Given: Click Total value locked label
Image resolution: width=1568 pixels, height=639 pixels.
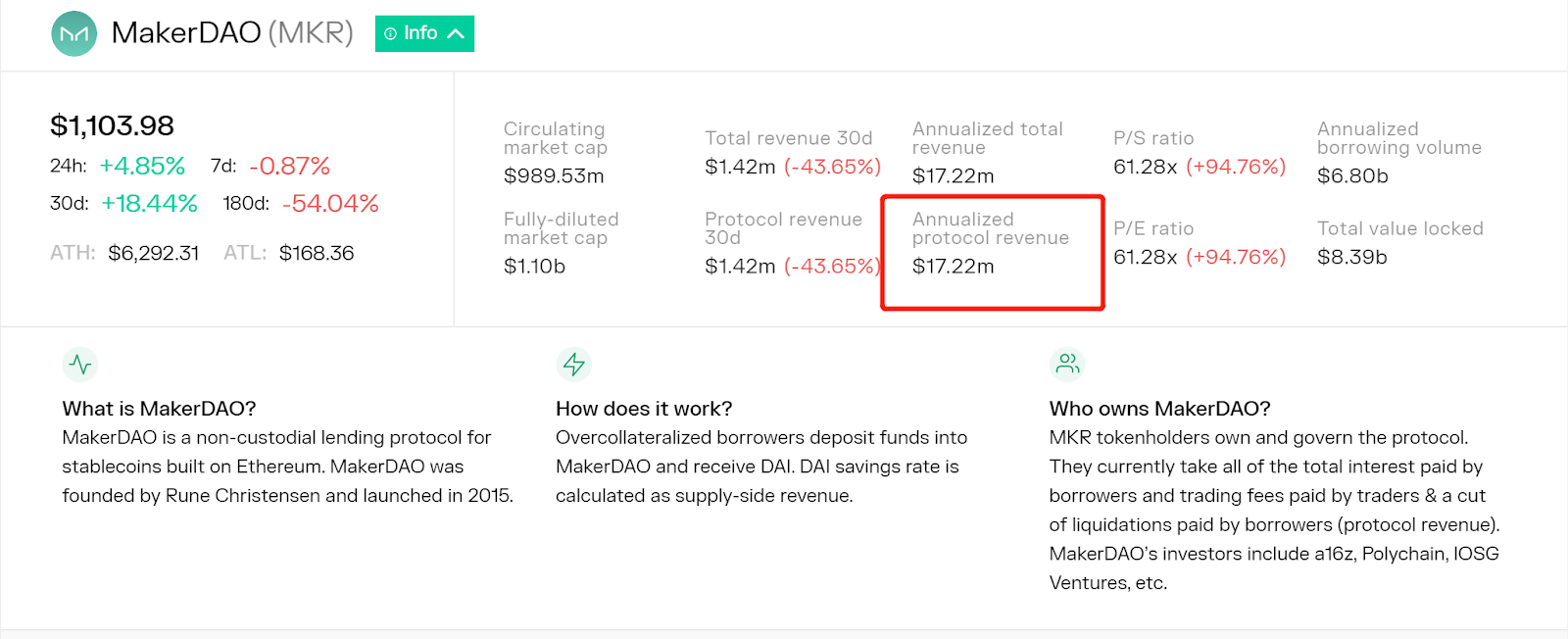Looking at the screenshot, I should pos(1400,228).
